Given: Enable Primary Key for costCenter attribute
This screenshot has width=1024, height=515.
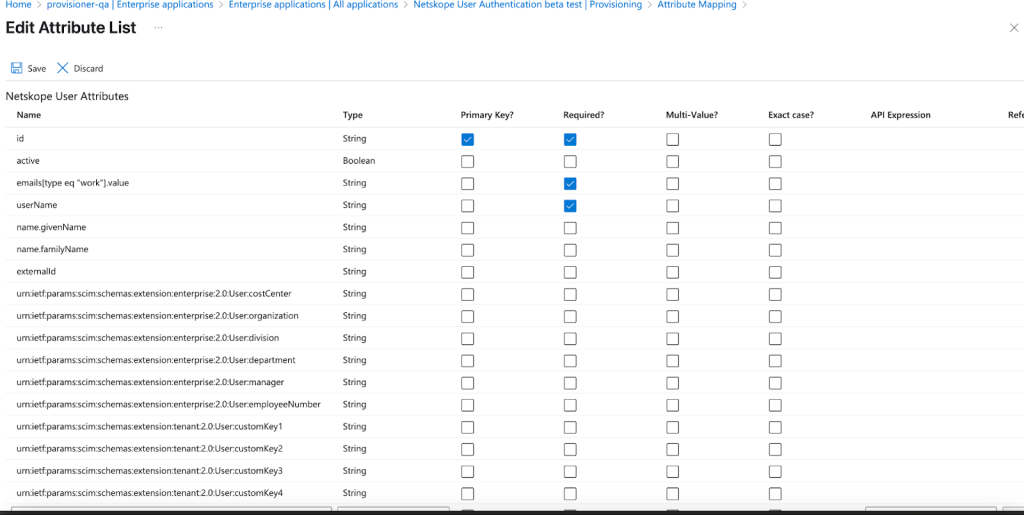Looking at the screenshot, I should [x=467, y=294].
